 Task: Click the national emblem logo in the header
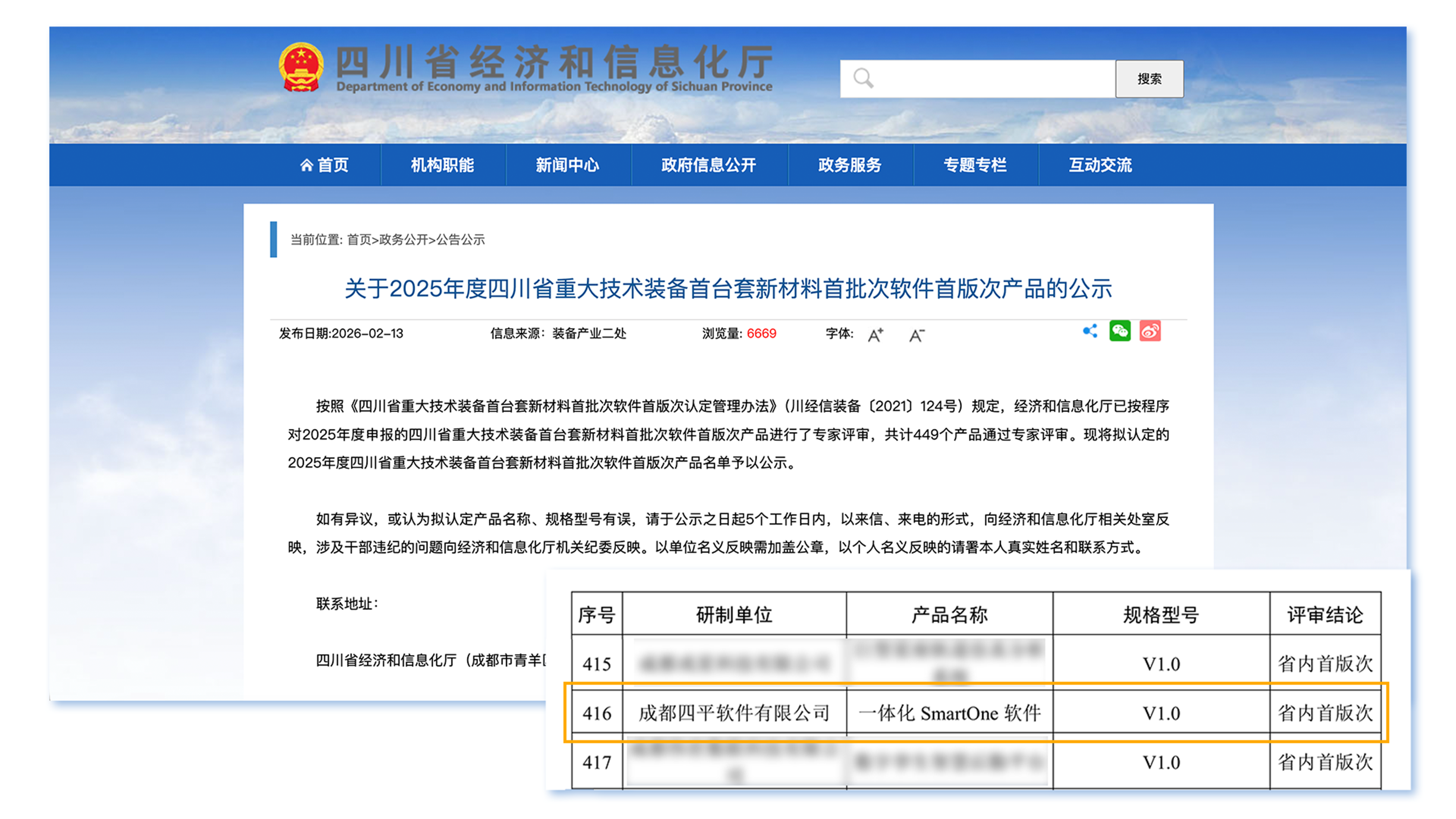(301, 67)
